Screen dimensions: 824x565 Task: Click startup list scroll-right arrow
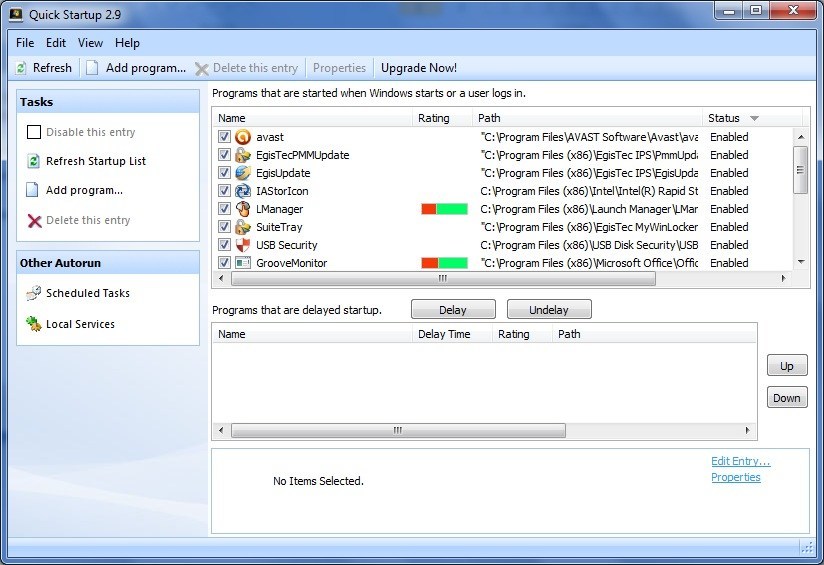coord(784,279)
